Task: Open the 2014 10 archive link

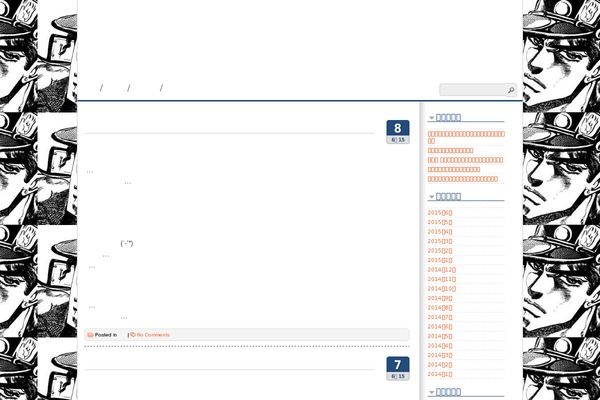Action: 442,289
